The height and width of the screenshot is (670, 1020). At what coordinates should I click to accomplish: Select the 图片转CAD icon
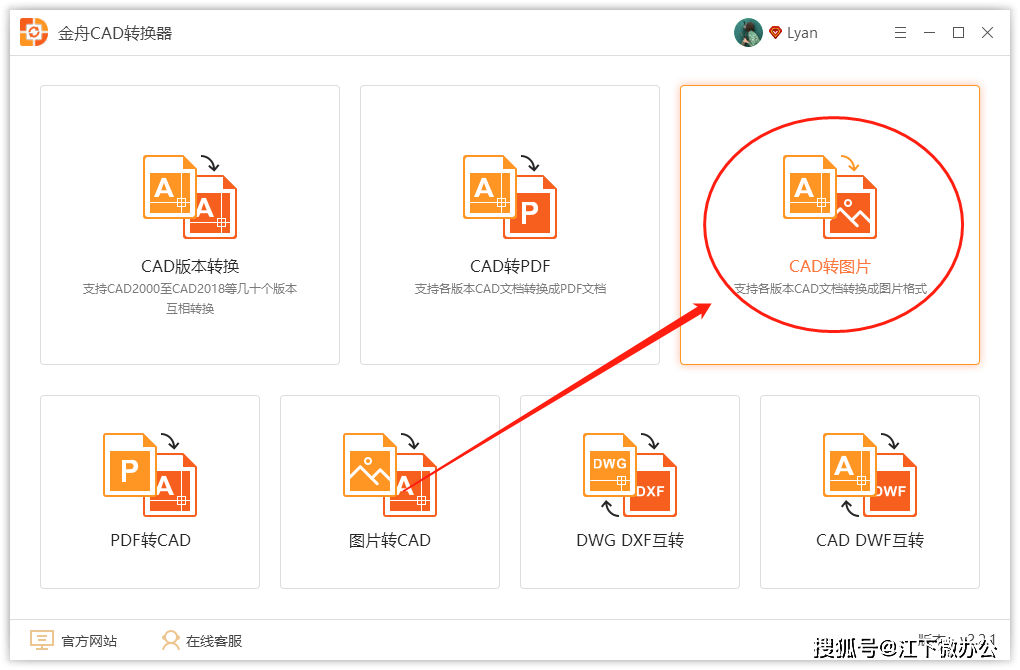[x=390, y=474]
